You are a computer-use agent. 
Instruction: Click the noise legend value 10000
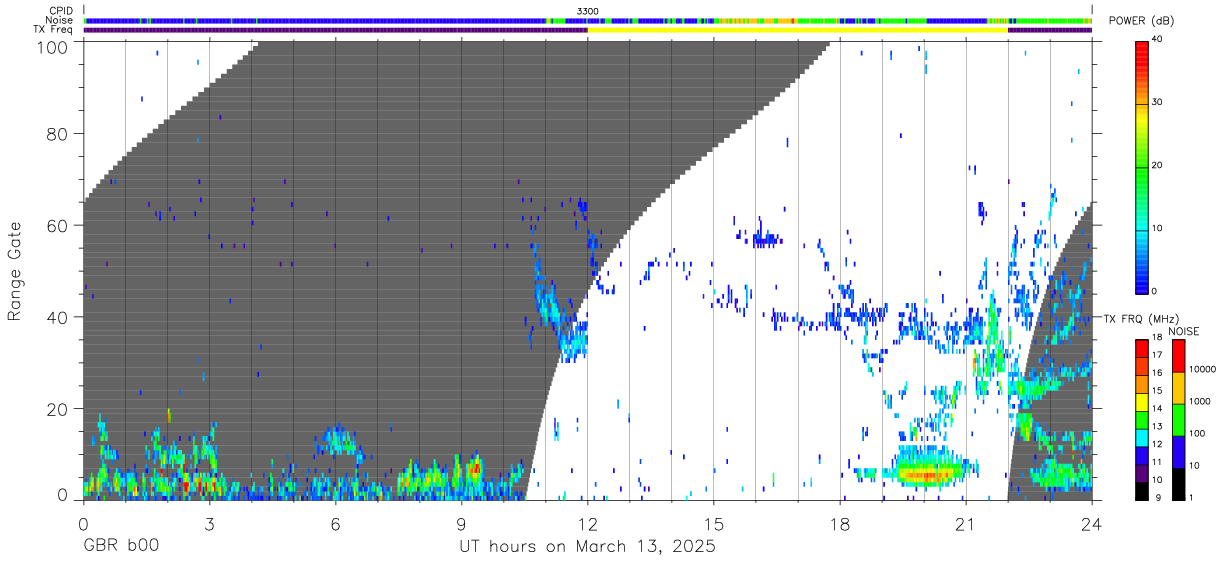click(1203, 369)
